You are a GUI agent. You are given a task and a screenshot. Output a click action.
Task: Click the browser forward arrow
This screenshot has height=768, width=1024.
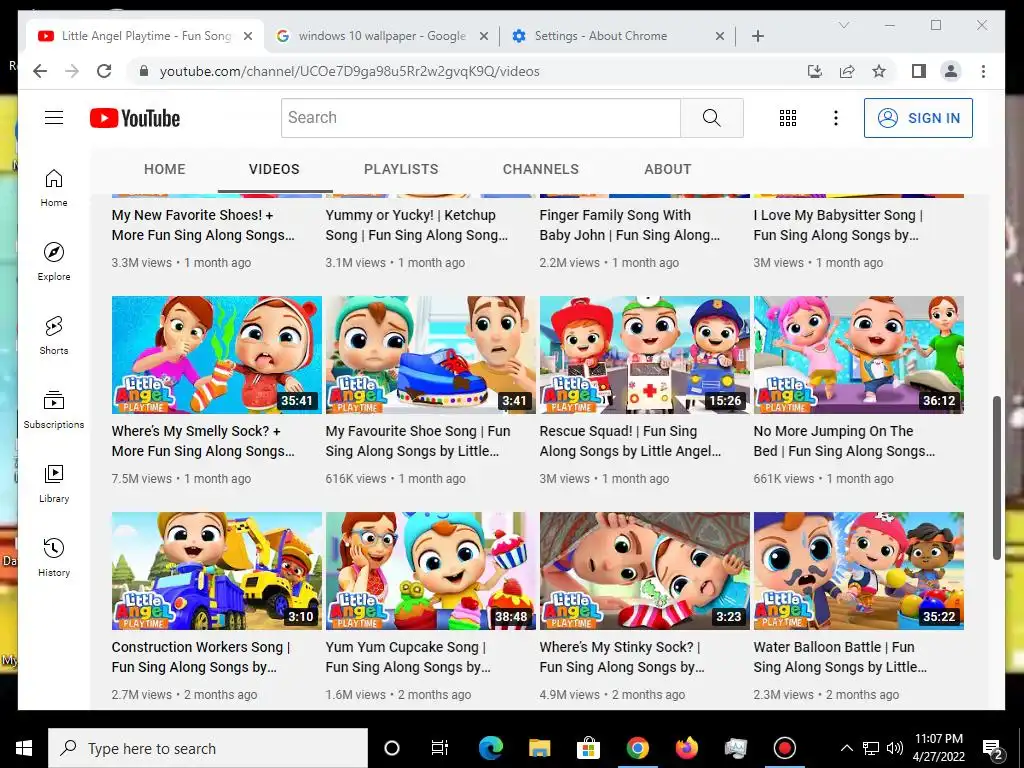click(72, 71)
